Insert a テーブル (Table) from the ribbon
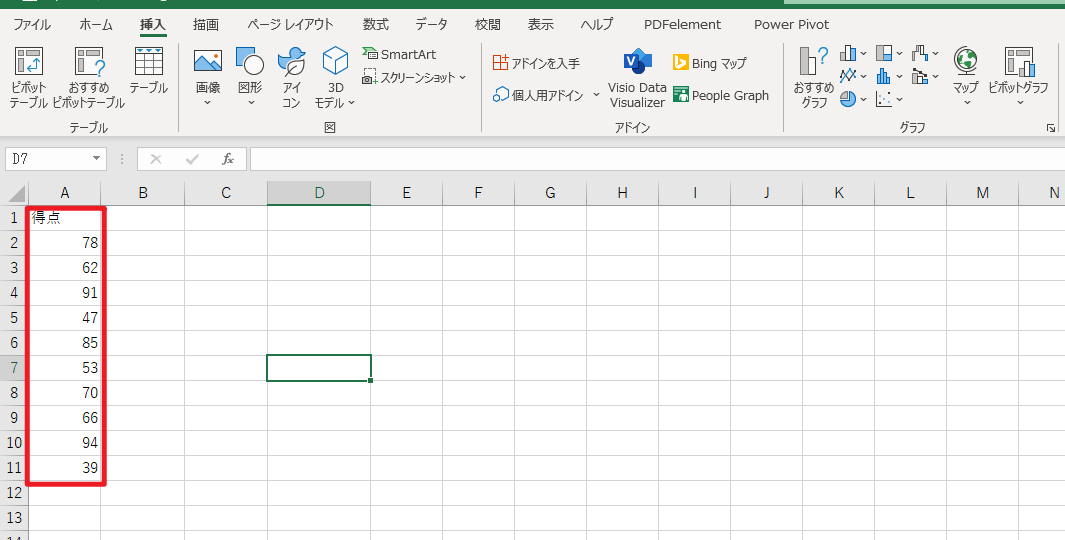 pos(148,71)
